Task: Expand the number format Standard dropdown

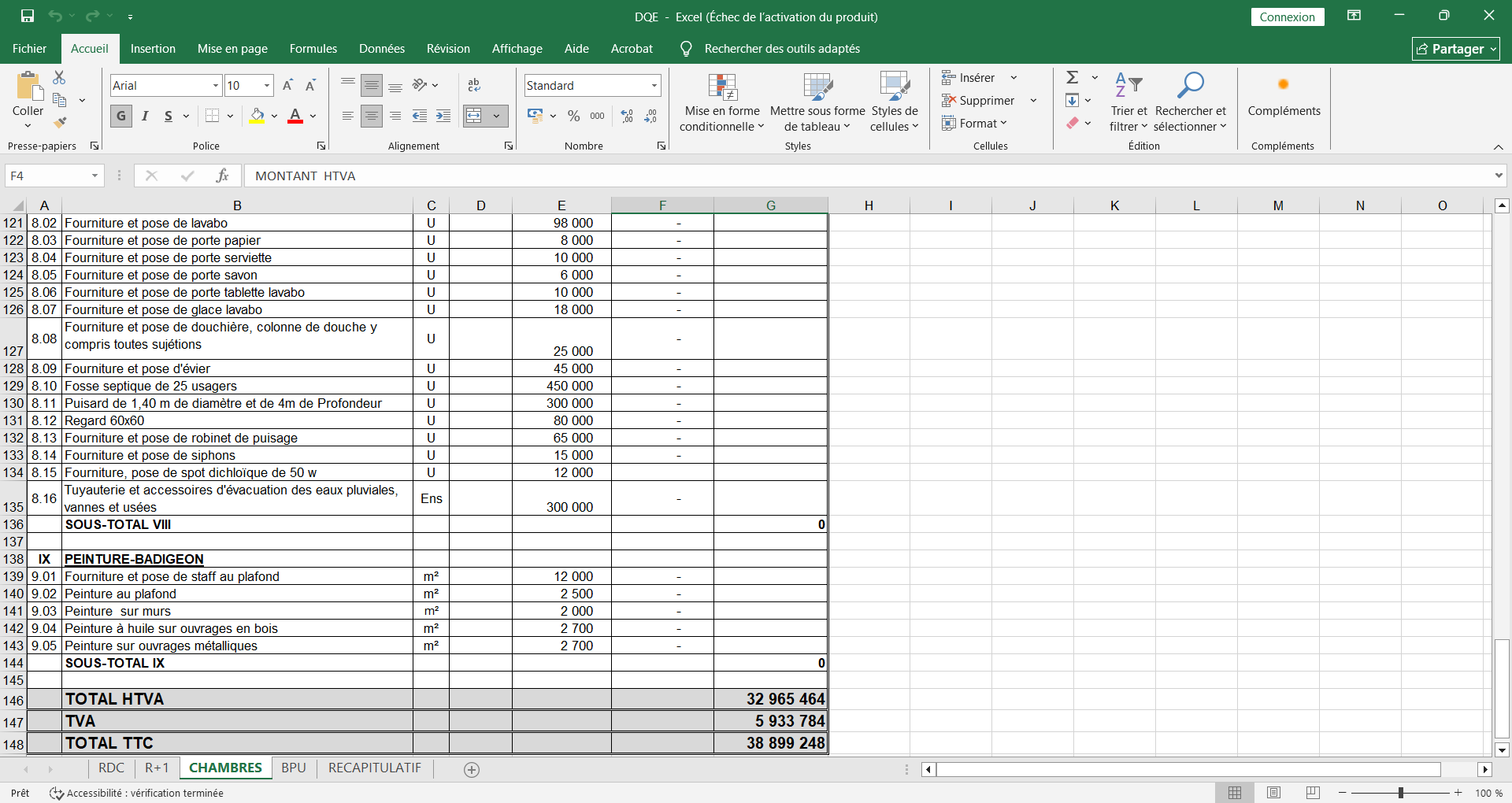Action: pos(654,86)
